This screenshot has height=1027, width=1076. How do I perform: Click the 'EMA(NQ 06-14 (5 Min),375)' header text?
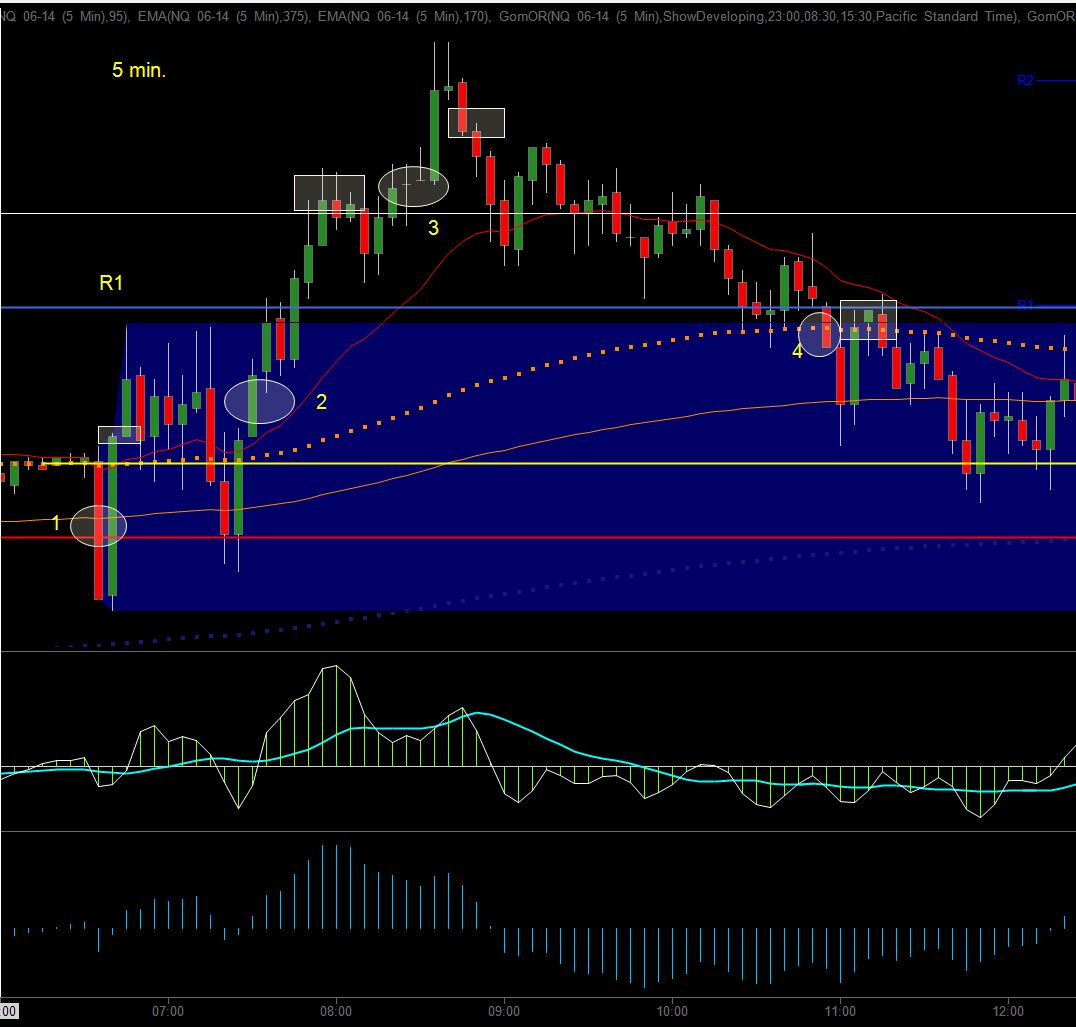223,16
